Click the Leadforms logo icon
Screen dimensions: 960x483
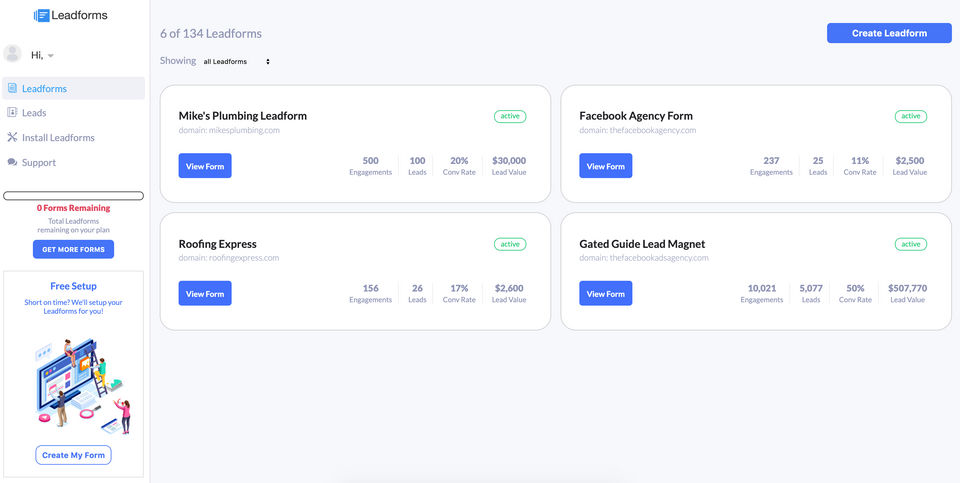[41, 15]
